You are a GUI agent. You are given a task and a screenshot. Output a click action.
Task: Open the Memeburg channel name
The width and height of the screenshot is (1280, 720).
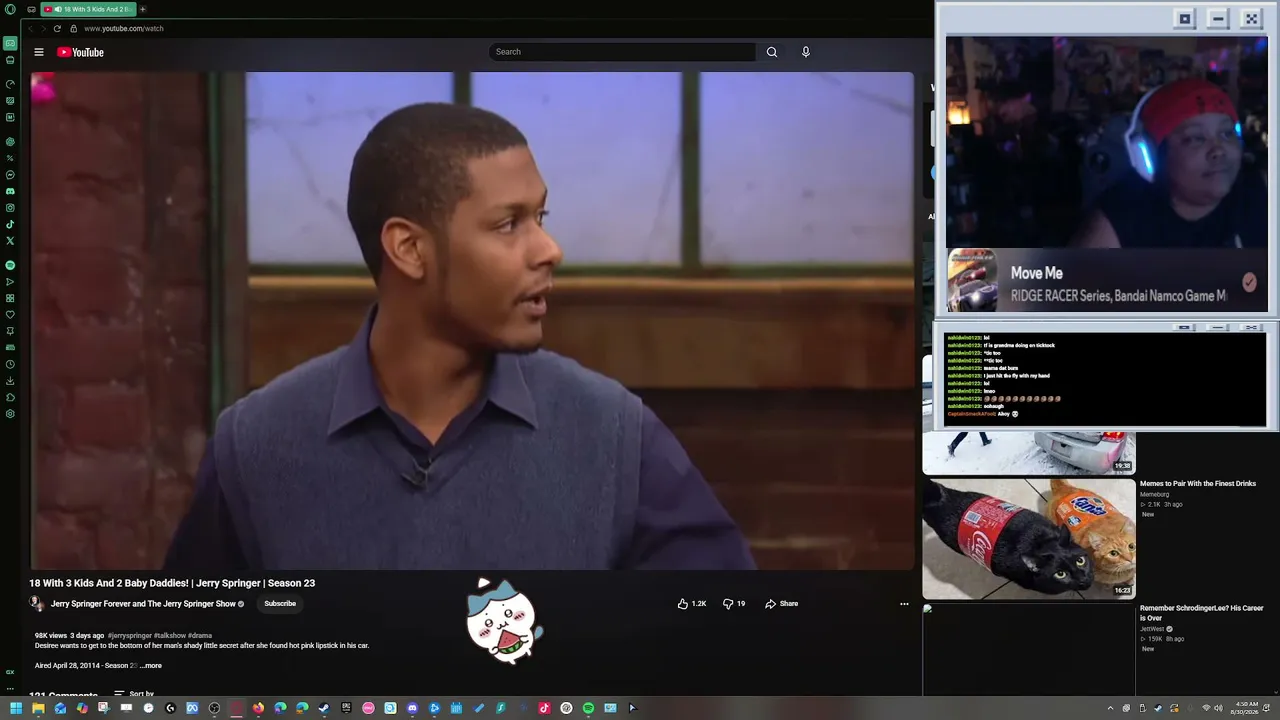(1154, 494)
